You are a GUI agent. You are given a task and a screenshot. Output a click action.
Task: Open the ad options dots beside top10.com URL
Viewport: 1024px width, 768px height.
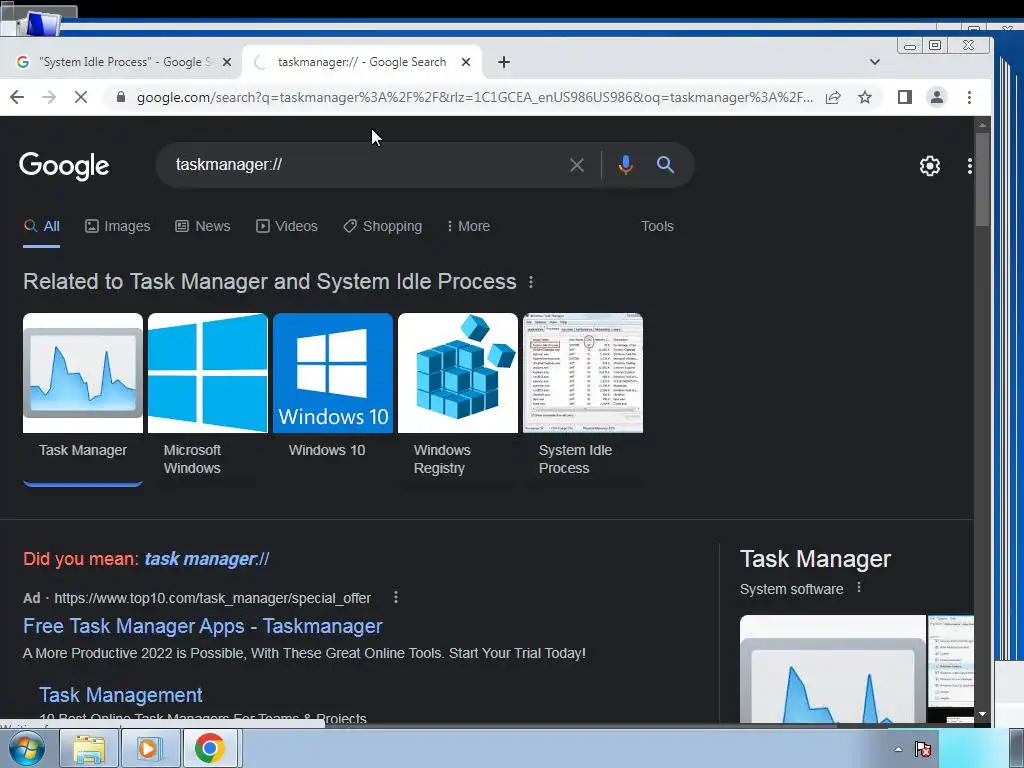click(x=396, y=598)
